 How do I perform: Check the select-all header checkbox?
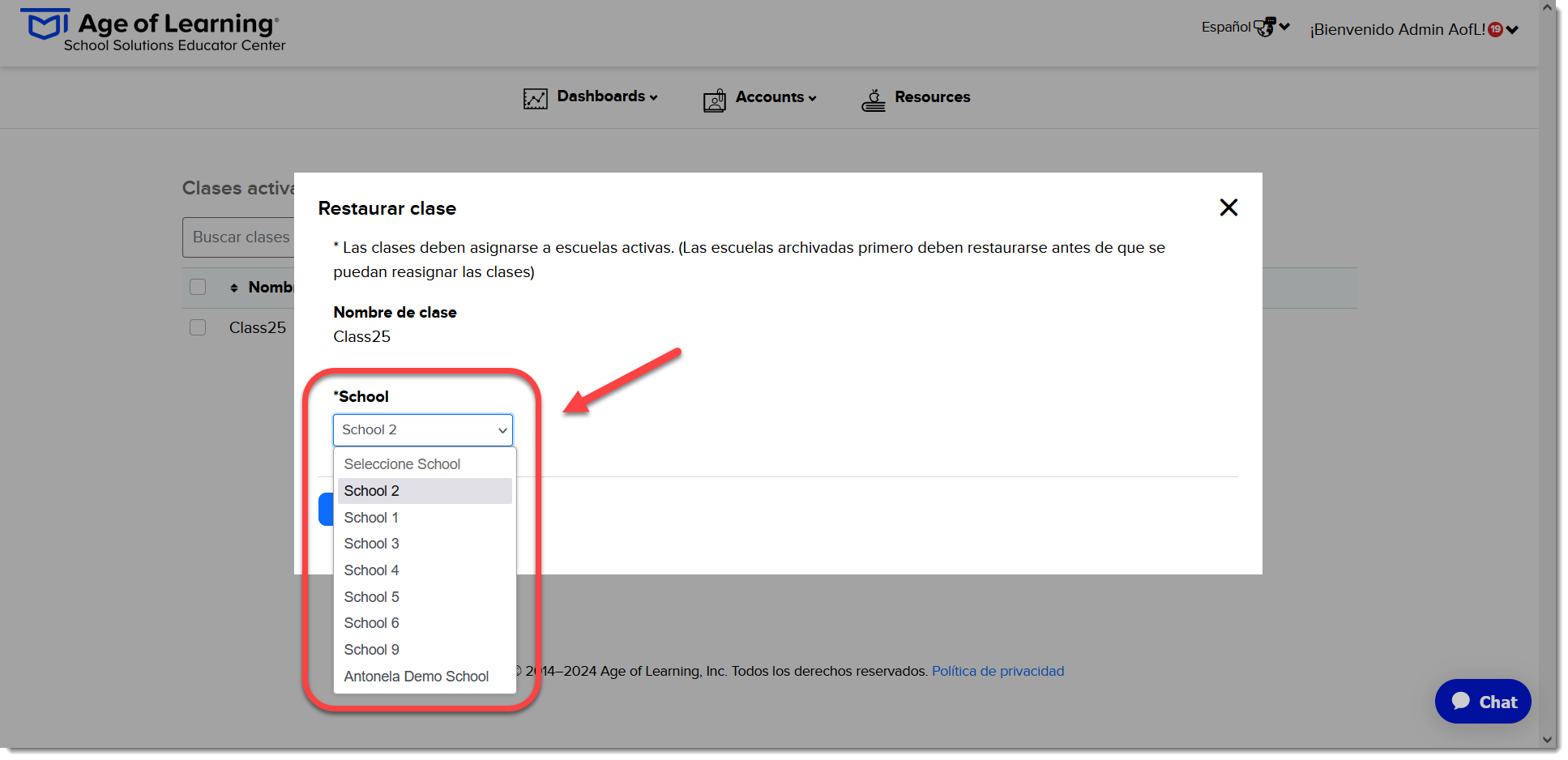coord(198,287)
